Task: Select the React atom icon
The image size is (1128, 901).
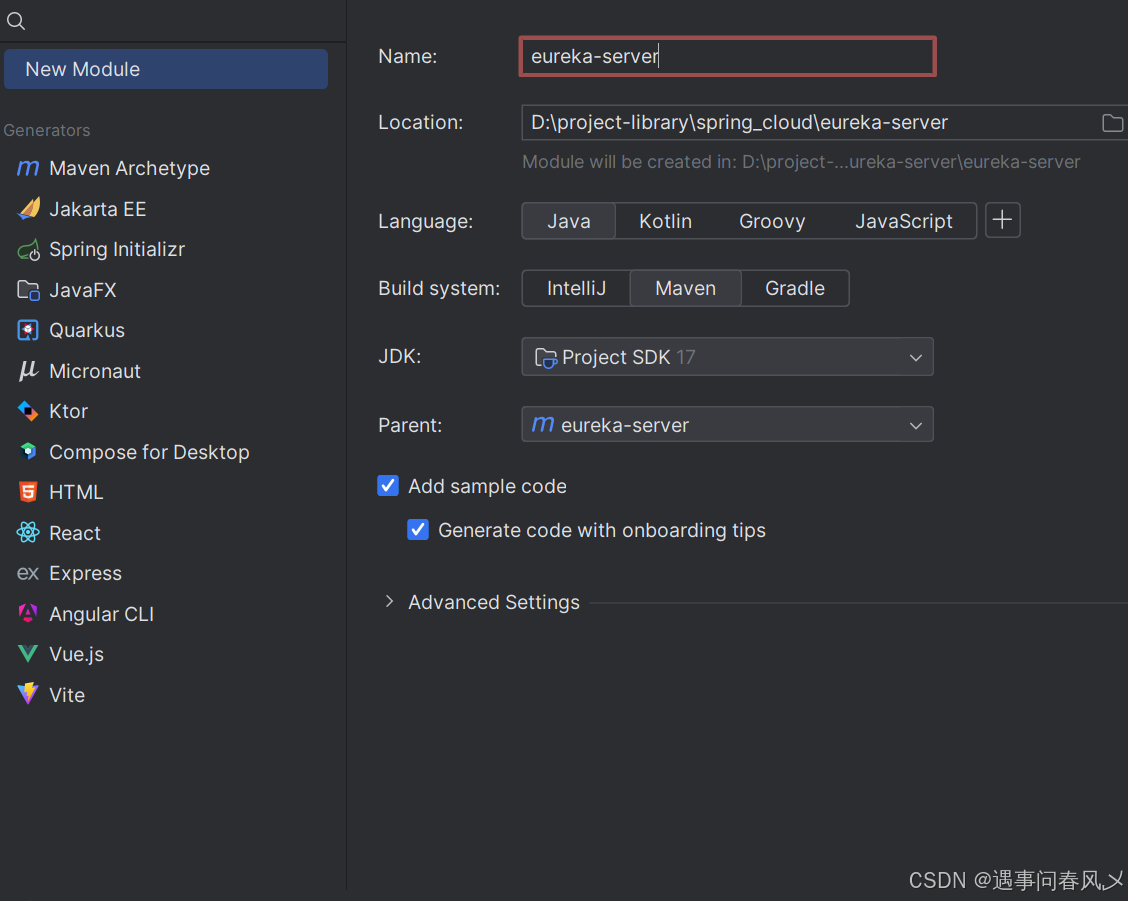Action: 28,533
